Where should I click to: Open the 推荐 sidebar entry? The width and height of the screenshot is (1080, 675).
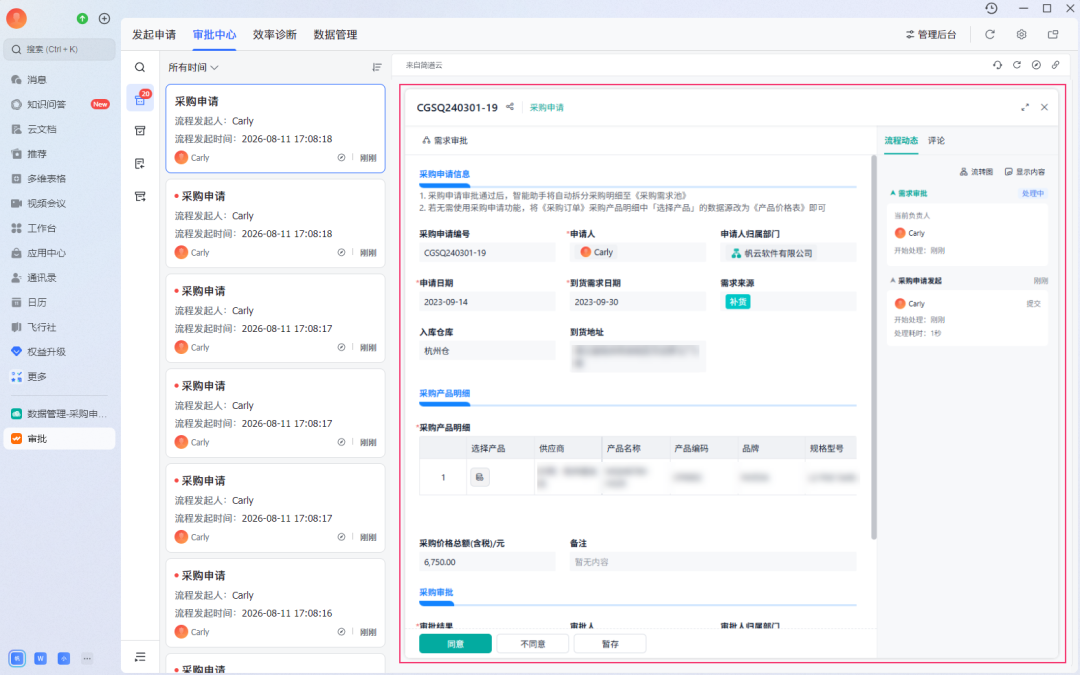click(x=59, y=154)
